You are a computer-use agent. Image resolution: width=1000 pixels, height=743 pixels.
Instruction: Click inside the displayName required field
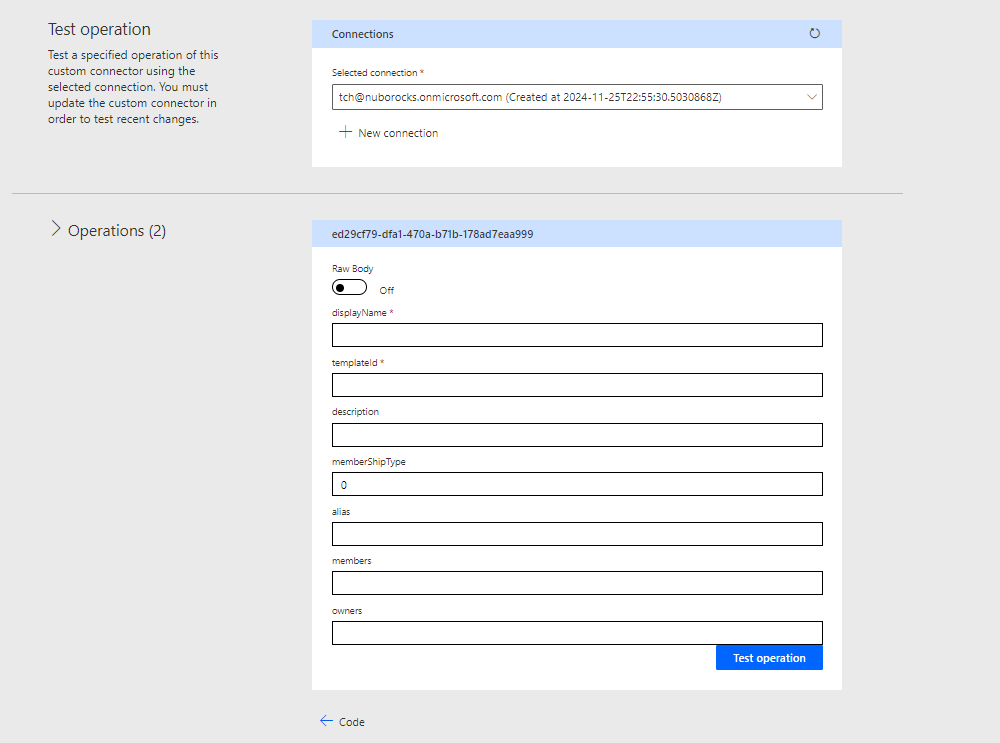pyautogui.click(x=577, y=335)
